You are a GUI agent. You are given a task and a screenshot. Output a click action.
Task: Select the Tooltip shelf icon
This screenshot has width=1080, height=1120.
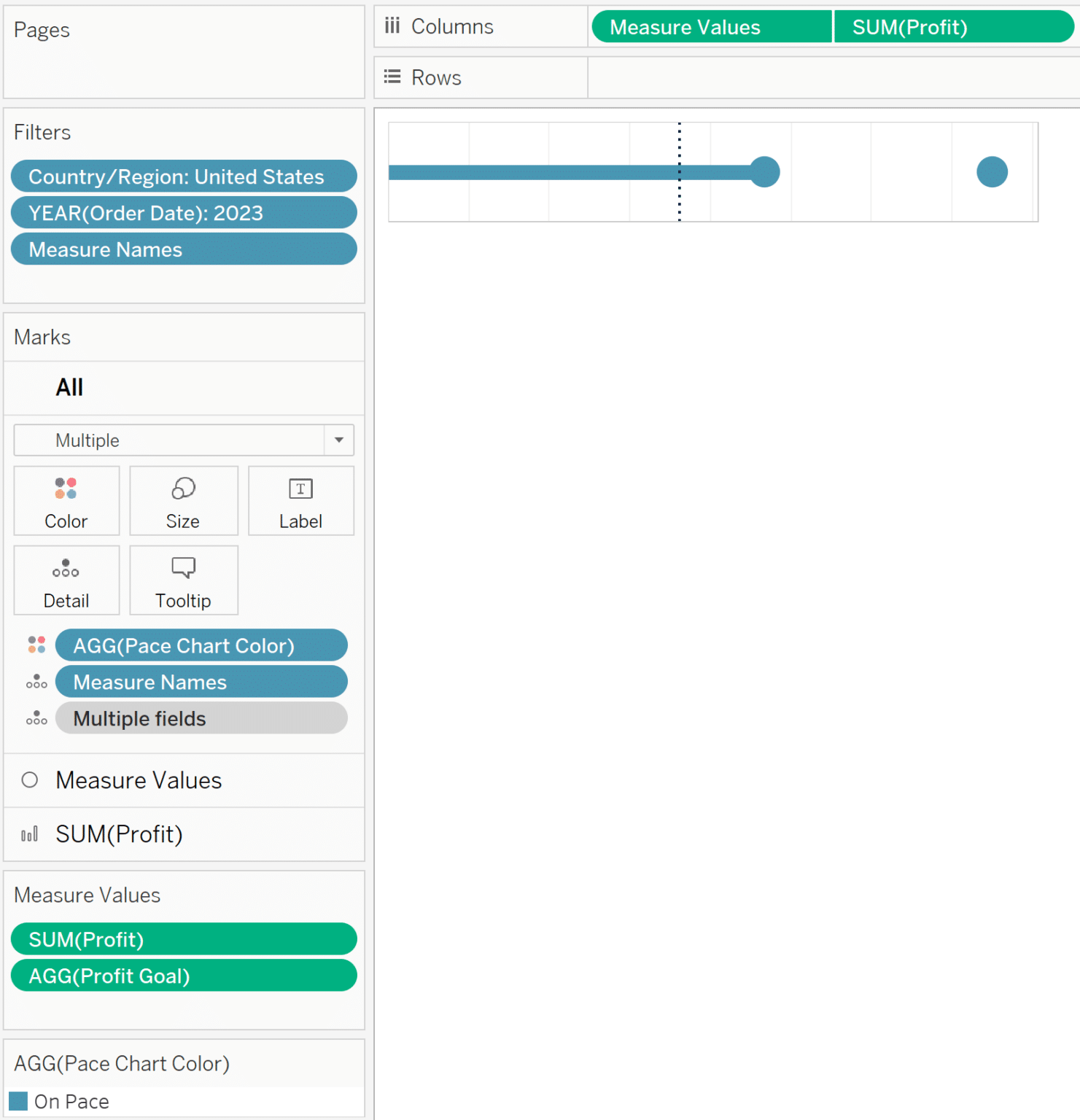tap(183, 580)
